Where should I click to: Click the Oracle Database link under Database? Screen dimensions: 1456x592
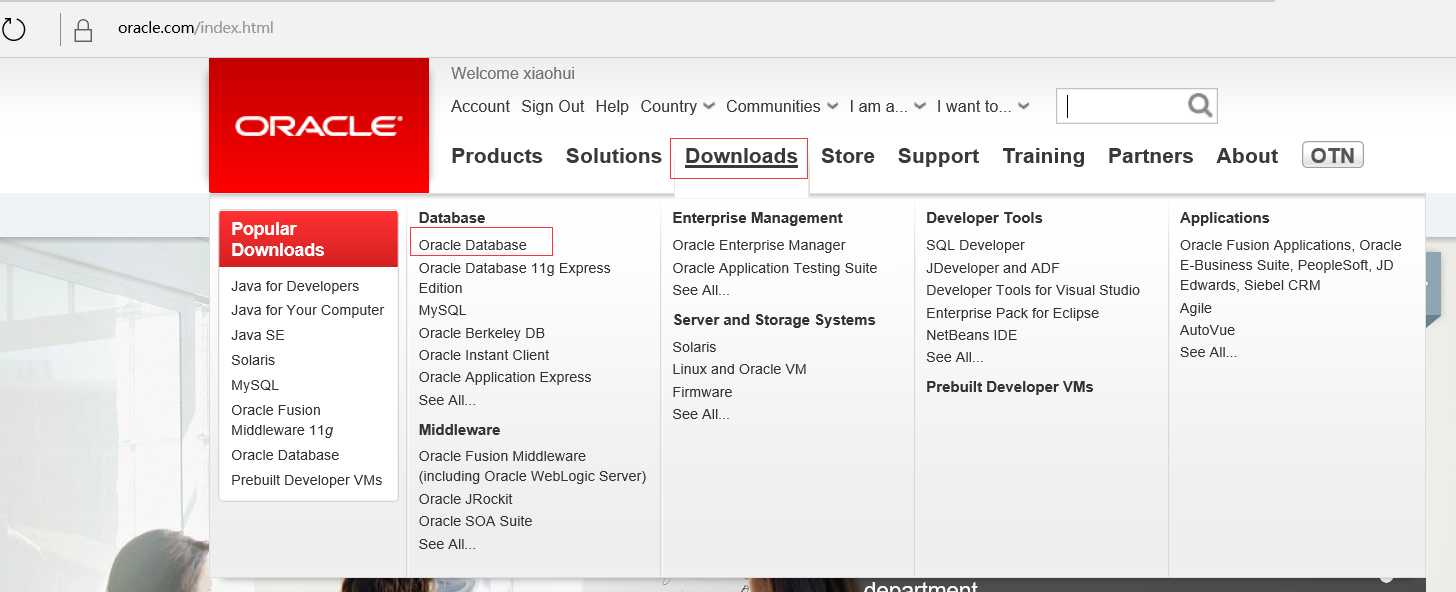coord(472,245)
